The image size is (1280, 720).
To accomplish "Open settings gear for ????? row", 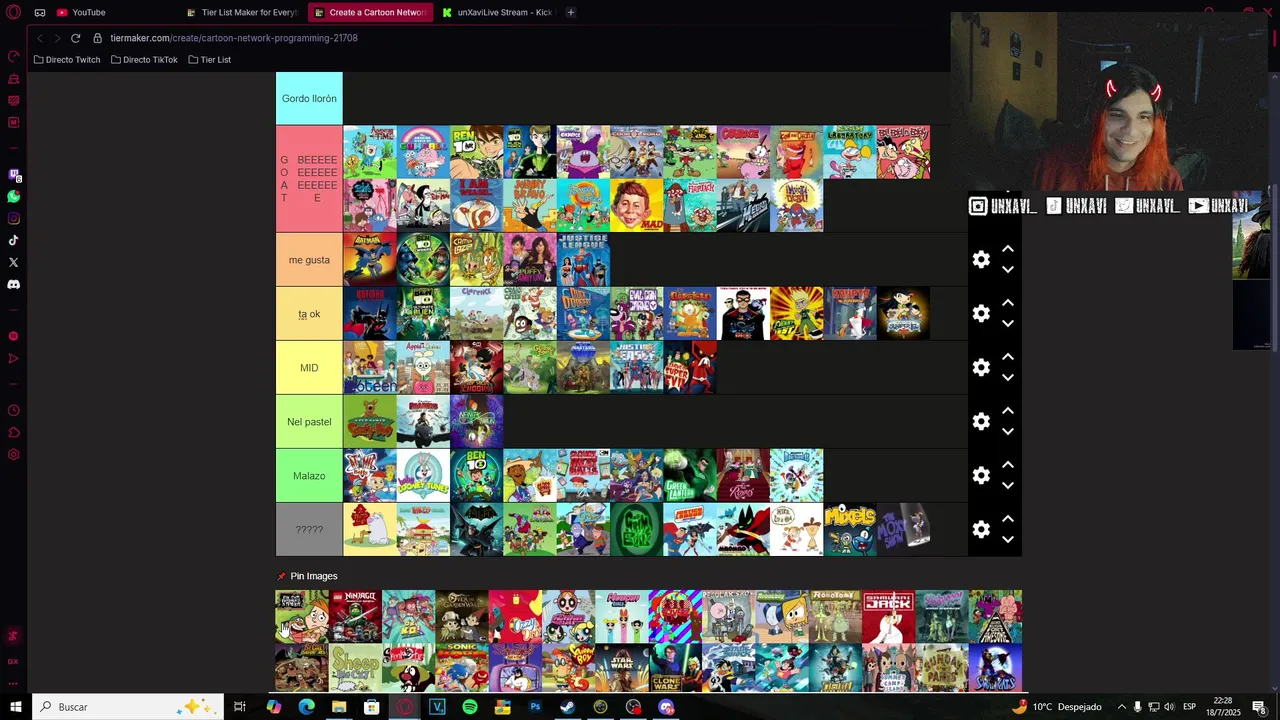I will 981,530.
